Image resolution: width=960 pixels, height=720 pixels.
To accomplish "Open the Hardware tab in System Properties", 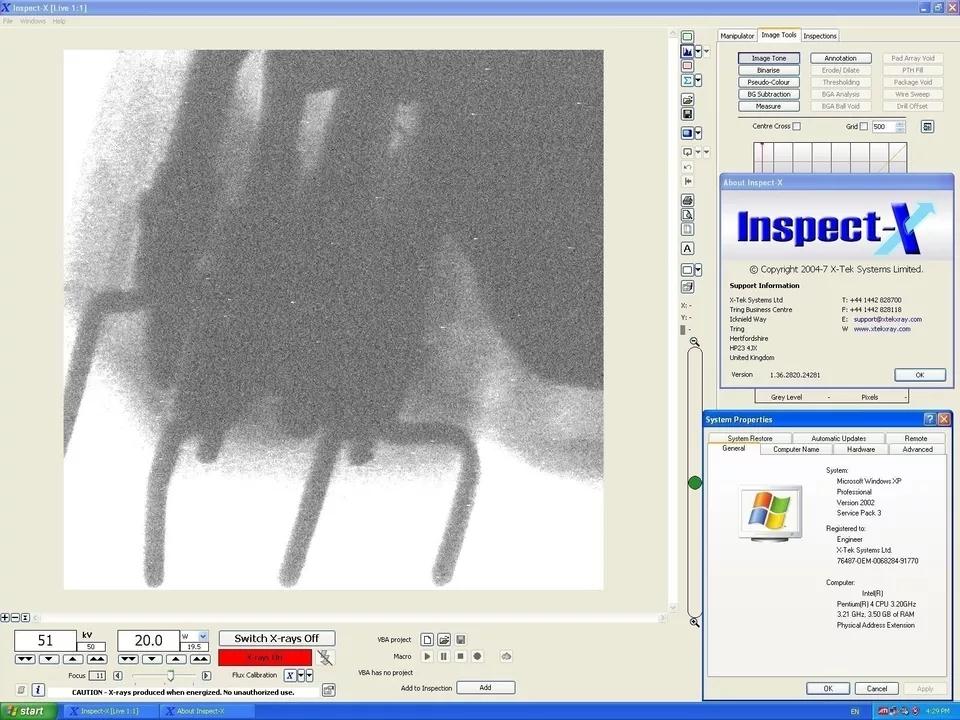I will click(860, 450).
